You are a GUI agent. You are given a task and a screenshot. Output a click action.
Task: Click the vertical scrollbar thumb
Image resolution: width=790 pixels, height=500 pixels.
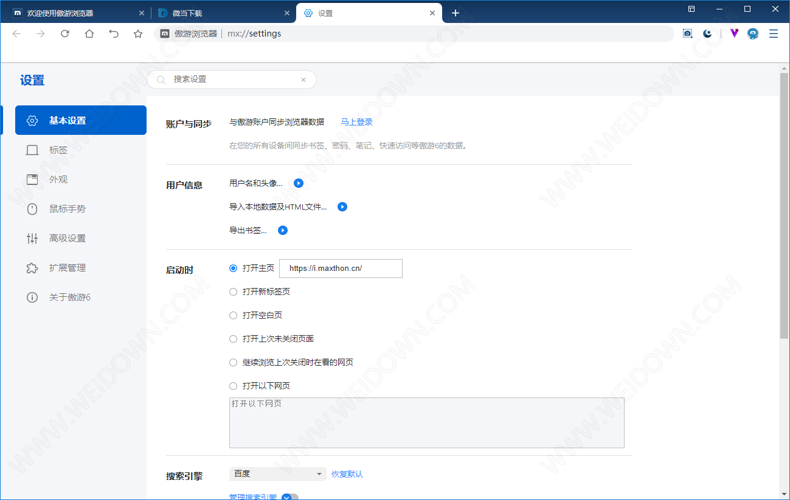784,206
